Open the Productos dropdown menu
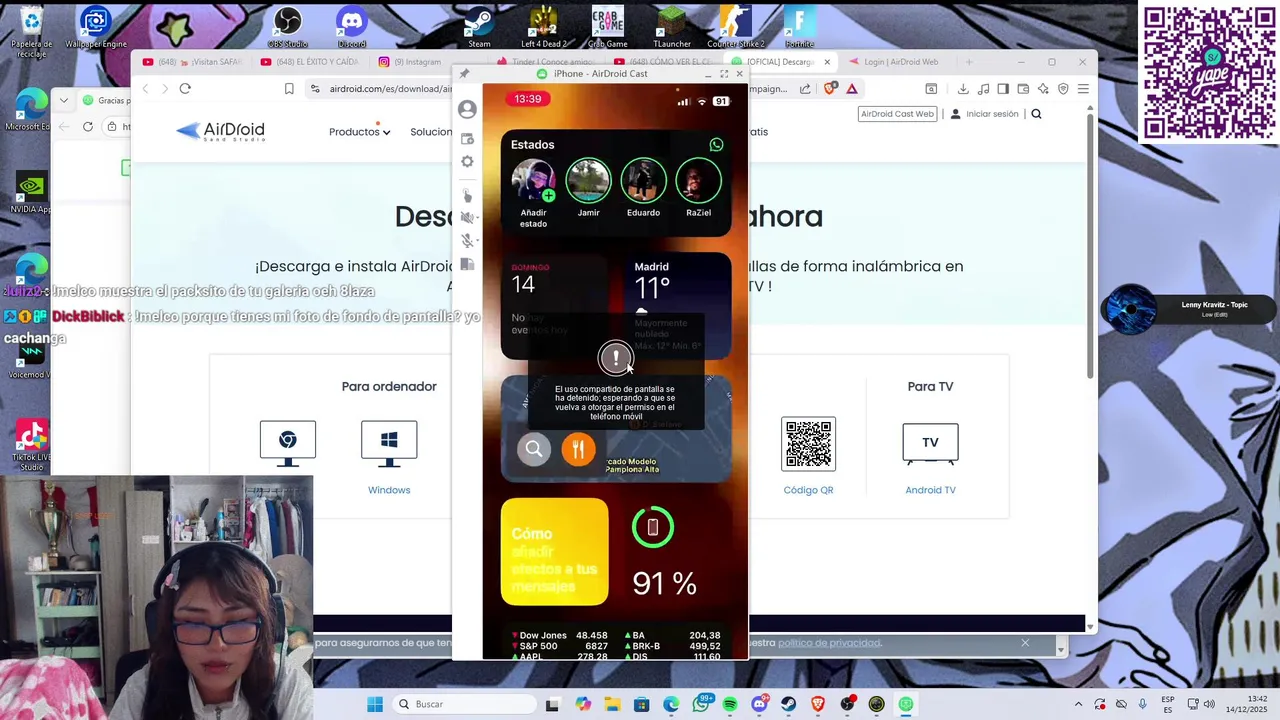Viewport: 1280px width, 720px height. 359,132
